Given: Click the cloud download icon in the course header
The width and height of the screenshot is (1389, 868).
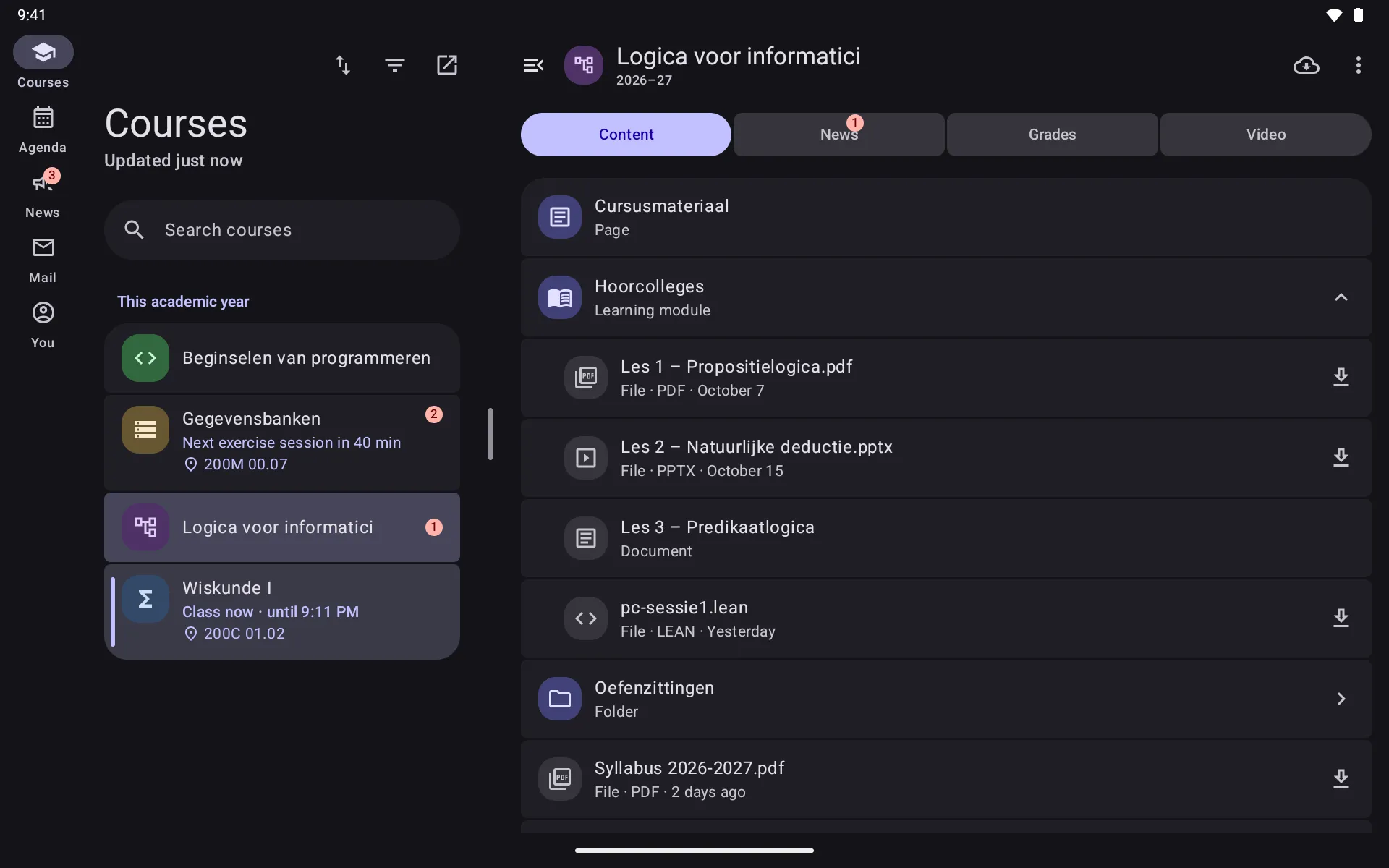Looking at the screenshot, I should (1307, 65).
